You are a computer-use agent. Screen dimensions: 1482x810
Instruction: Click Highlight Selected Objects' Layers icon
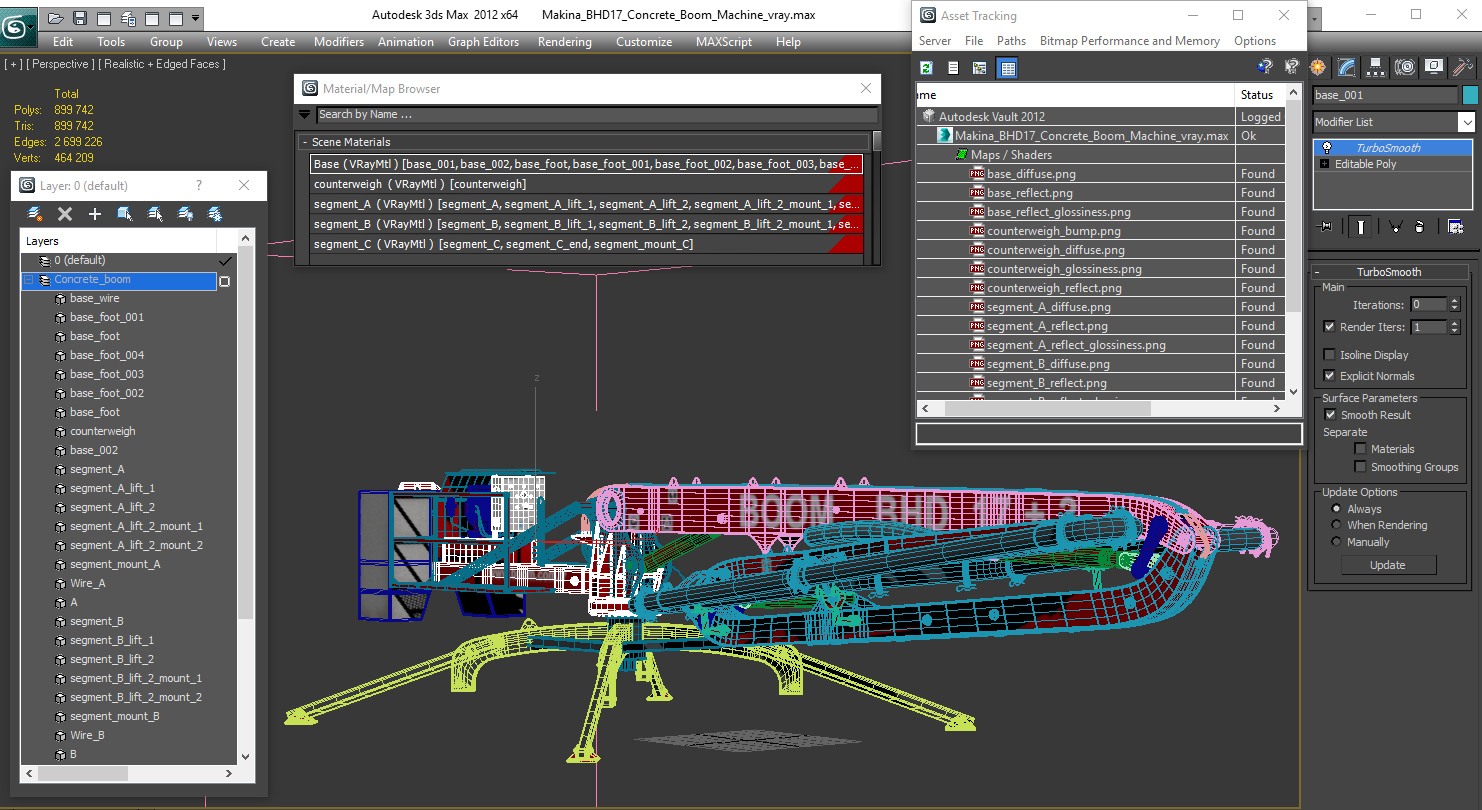[x=155, y=214]
